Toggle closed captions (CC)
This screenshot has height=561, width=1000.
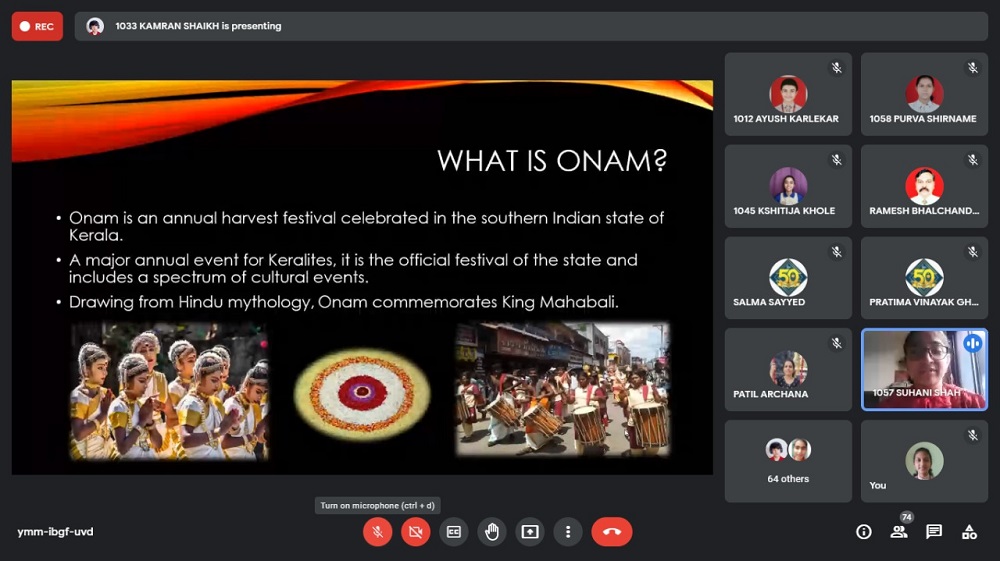pos(453,532)
